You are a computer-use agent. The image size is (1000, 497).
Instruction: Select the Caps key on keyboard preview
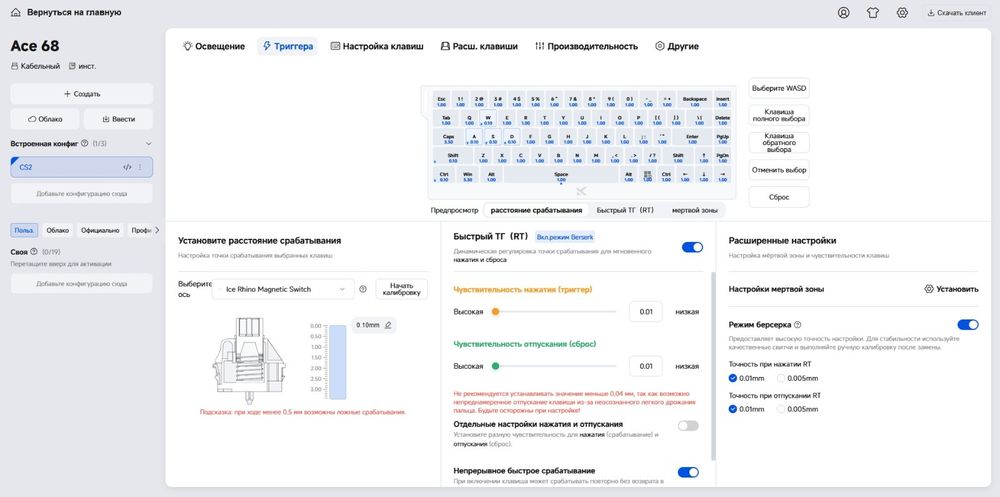[448, 138]
